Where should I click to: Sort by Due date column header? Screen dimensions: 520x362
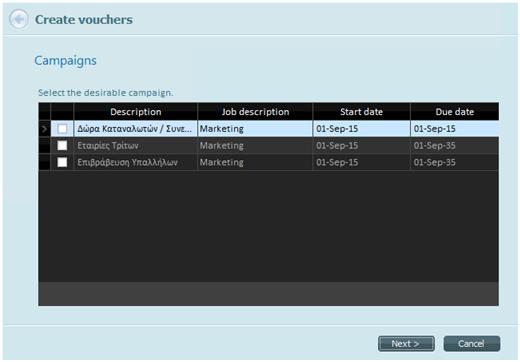click(x=455, y=112)
